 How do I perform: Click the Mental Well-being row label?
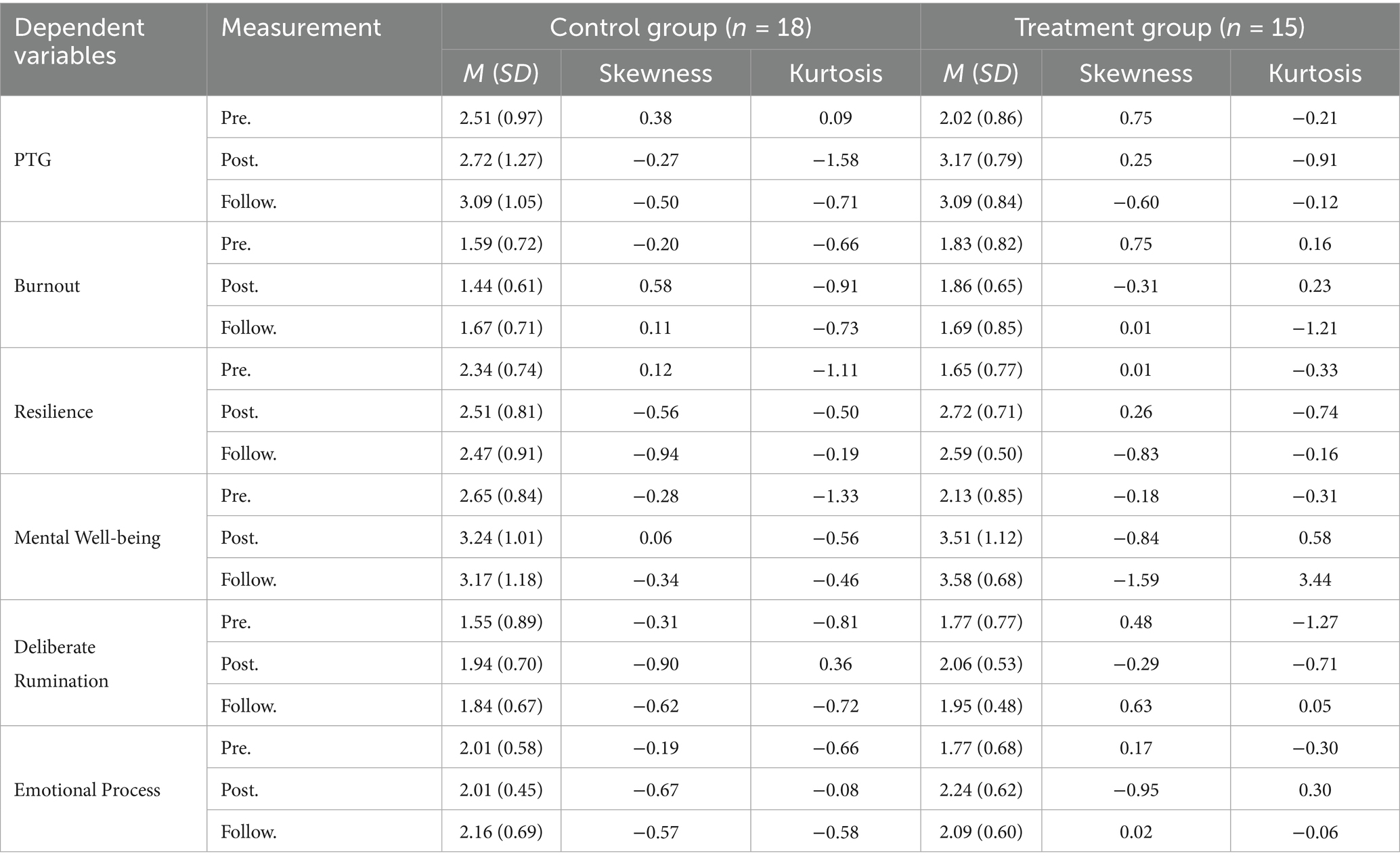[87, 538]
